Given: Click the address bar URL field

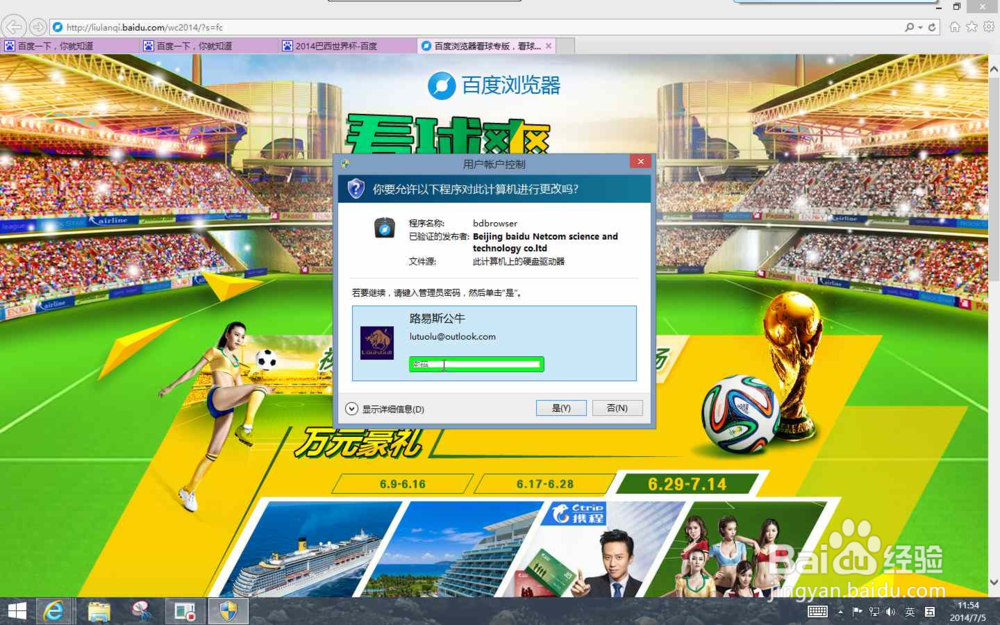Looking at the screenshot, I should (x=475, y=27).
